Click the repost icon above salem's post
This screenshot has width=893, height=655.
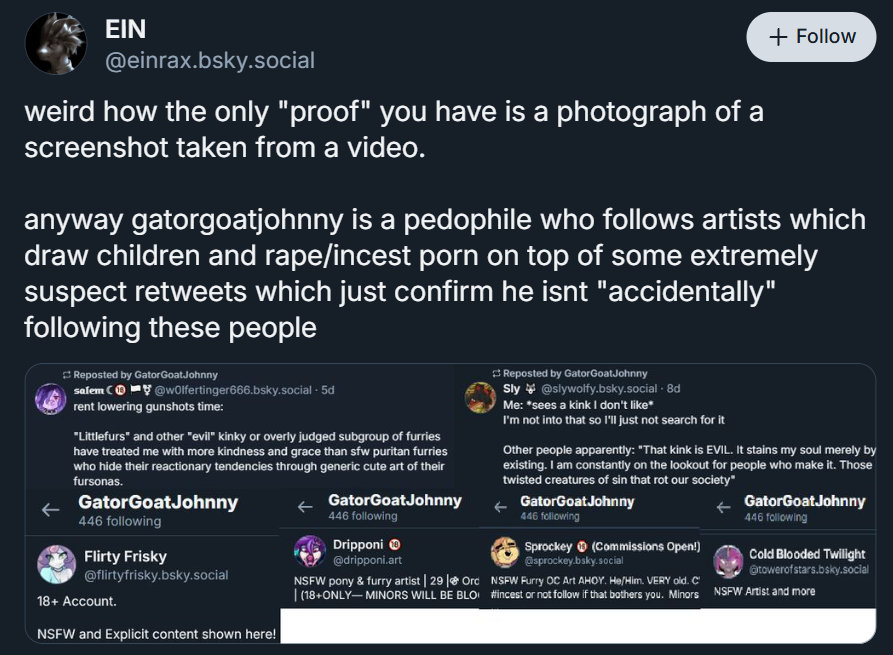pyautogui.click(x=67, y=375)
